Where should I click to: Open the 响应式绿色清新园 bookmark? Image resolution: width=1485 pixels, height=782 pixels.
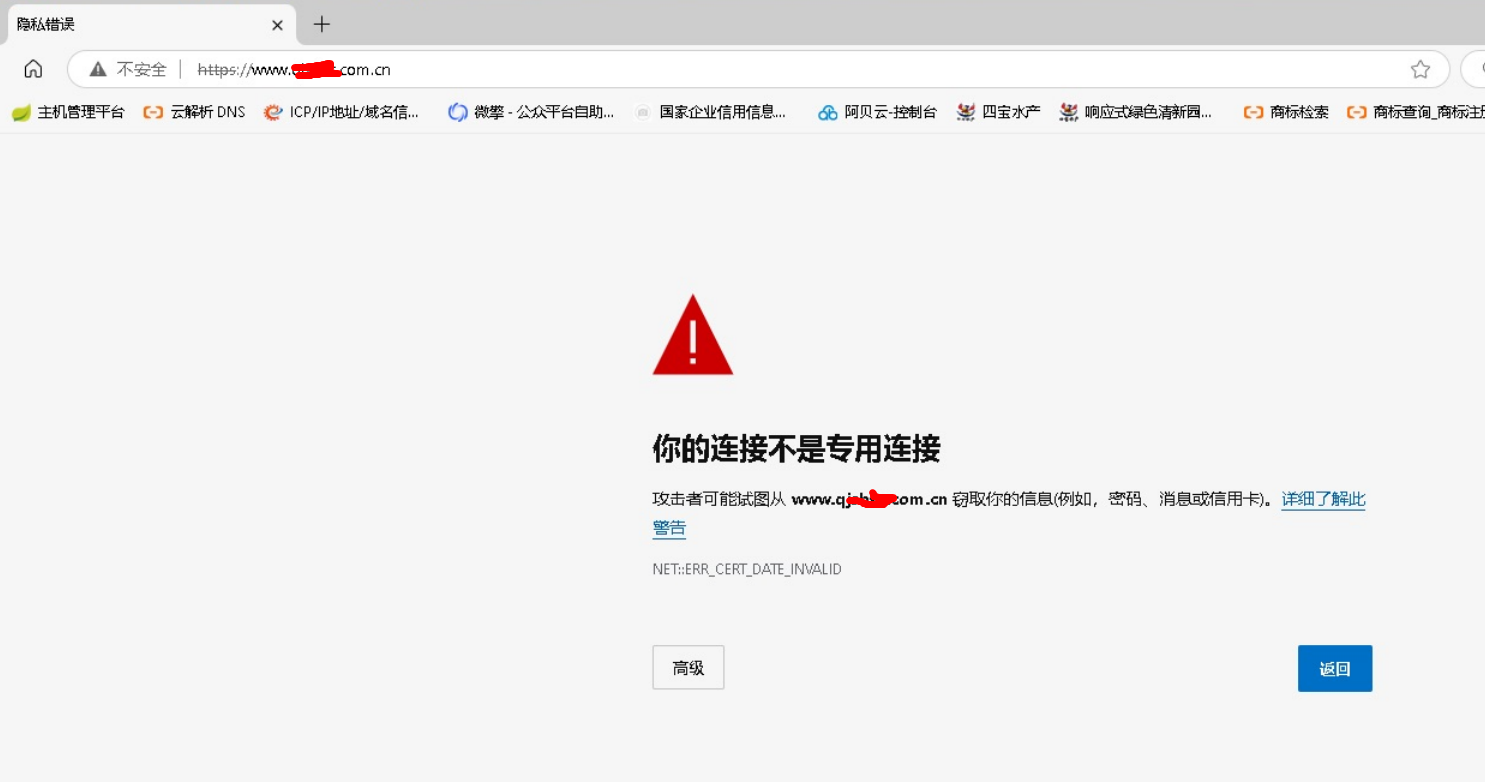1137,112
